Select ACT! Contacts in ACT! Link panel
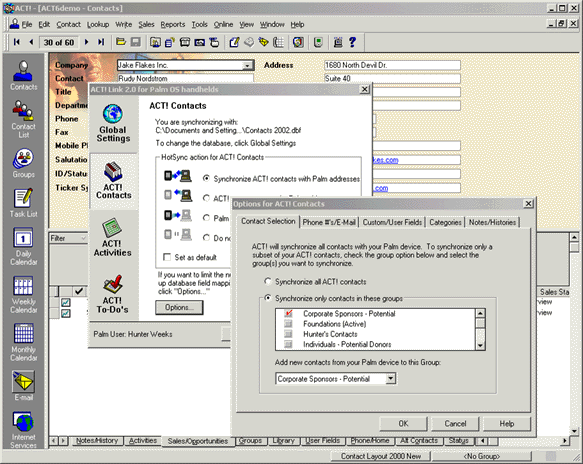 pos(113,181)
